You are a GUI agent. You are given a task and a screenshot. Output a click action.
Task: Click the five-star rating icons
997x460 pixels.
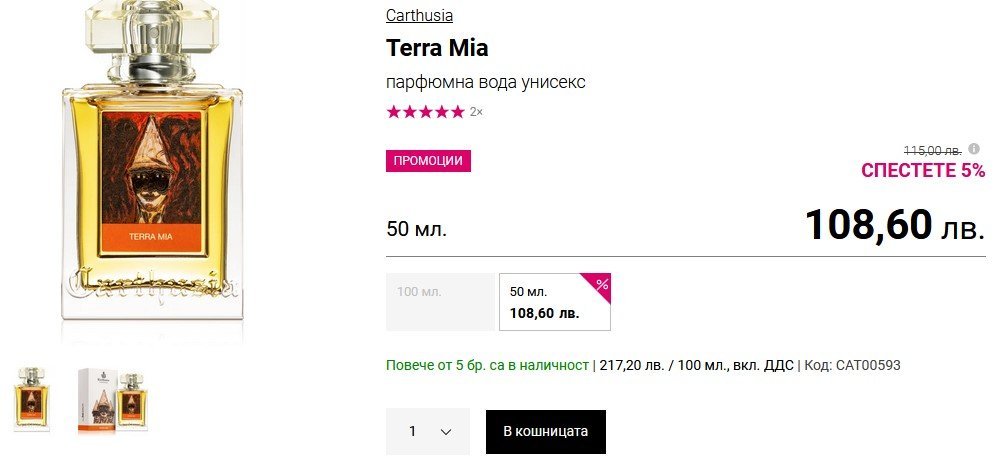[x=425, y=112]
